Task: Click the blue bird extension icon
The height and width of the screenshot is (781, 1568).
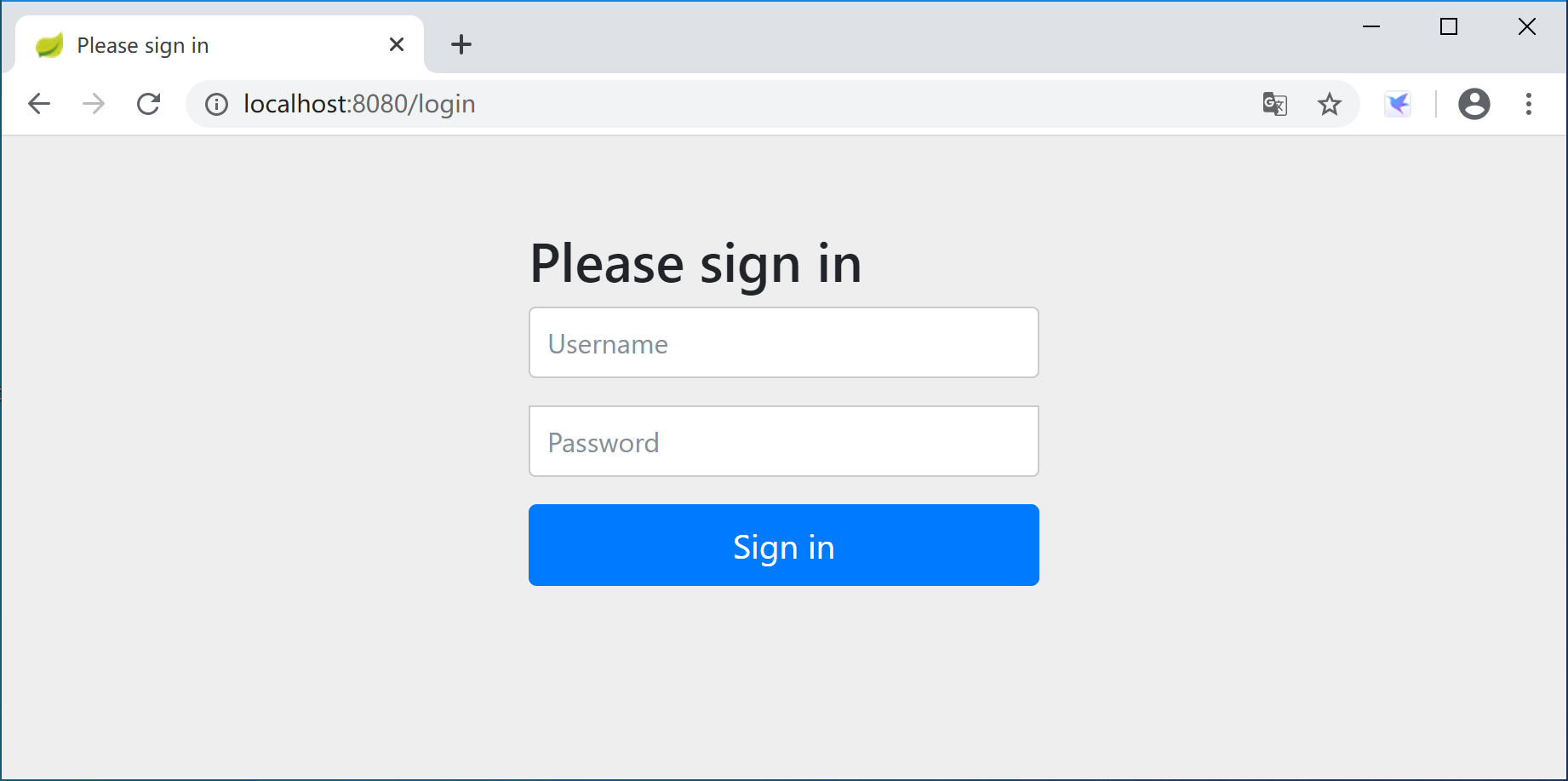Action: click(x=1398, y=104)
